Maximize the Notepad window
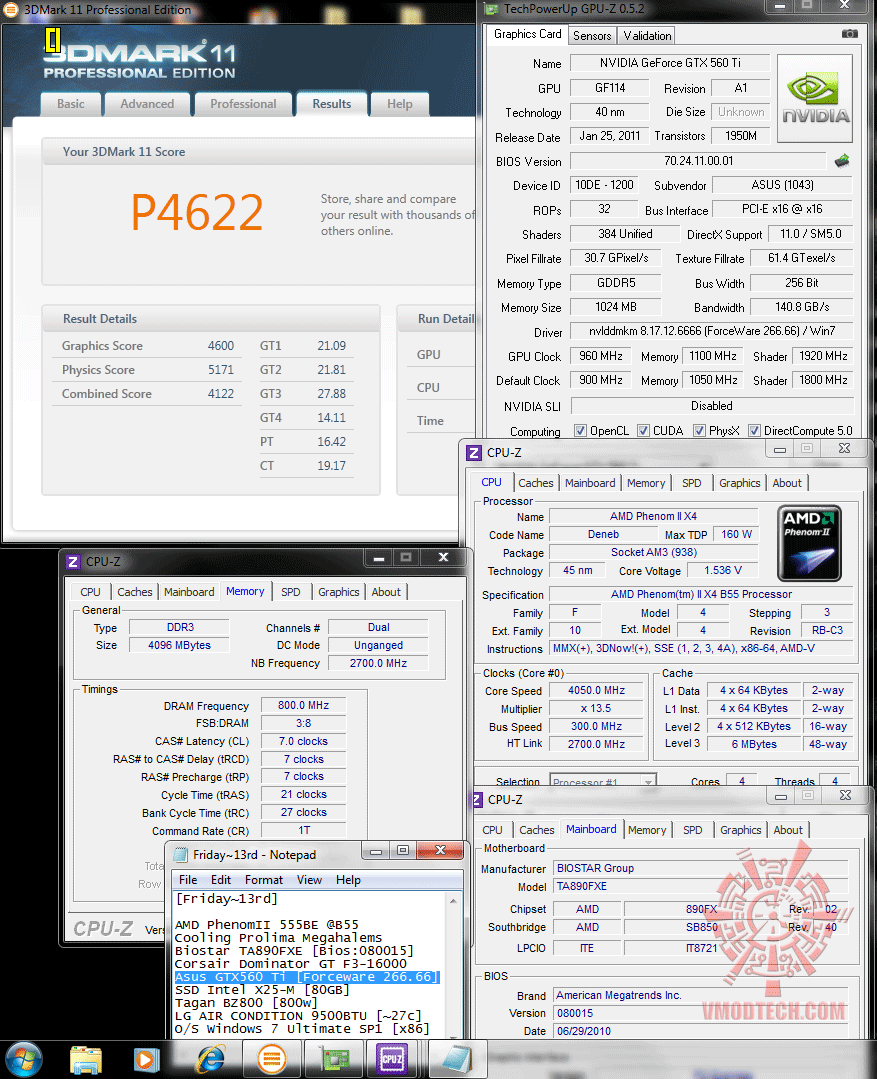This screenshot has width=877, height=1079. (x=403, y=851)
